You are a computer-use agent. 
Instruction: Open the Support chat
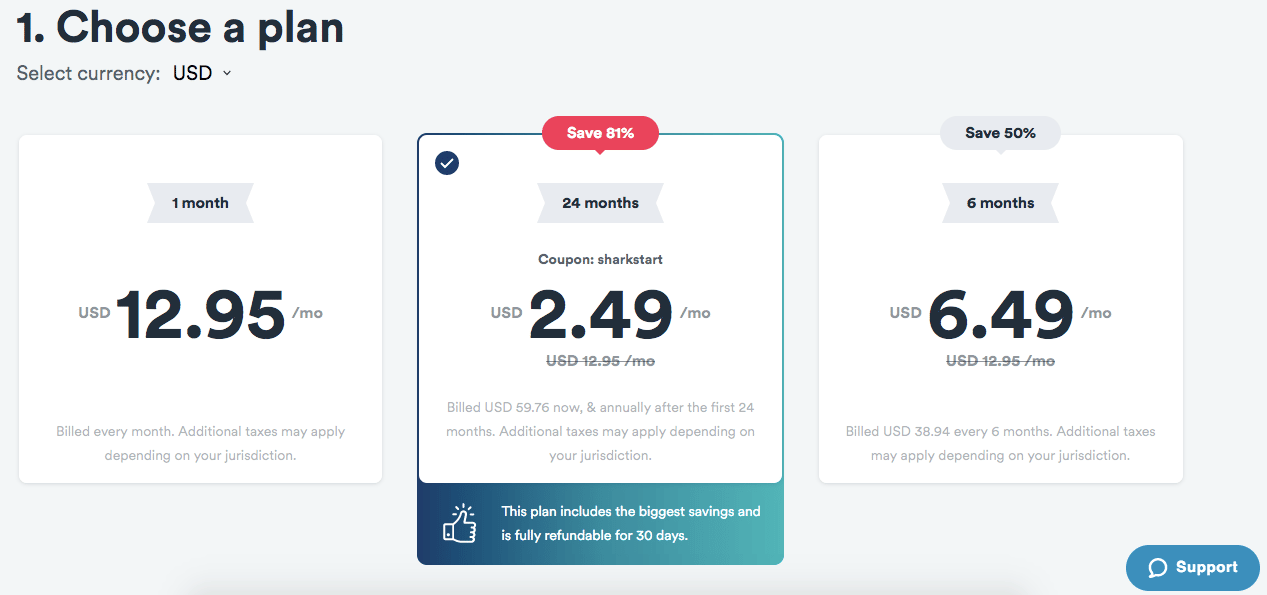pyautogui.click(x=1192, y=567)
